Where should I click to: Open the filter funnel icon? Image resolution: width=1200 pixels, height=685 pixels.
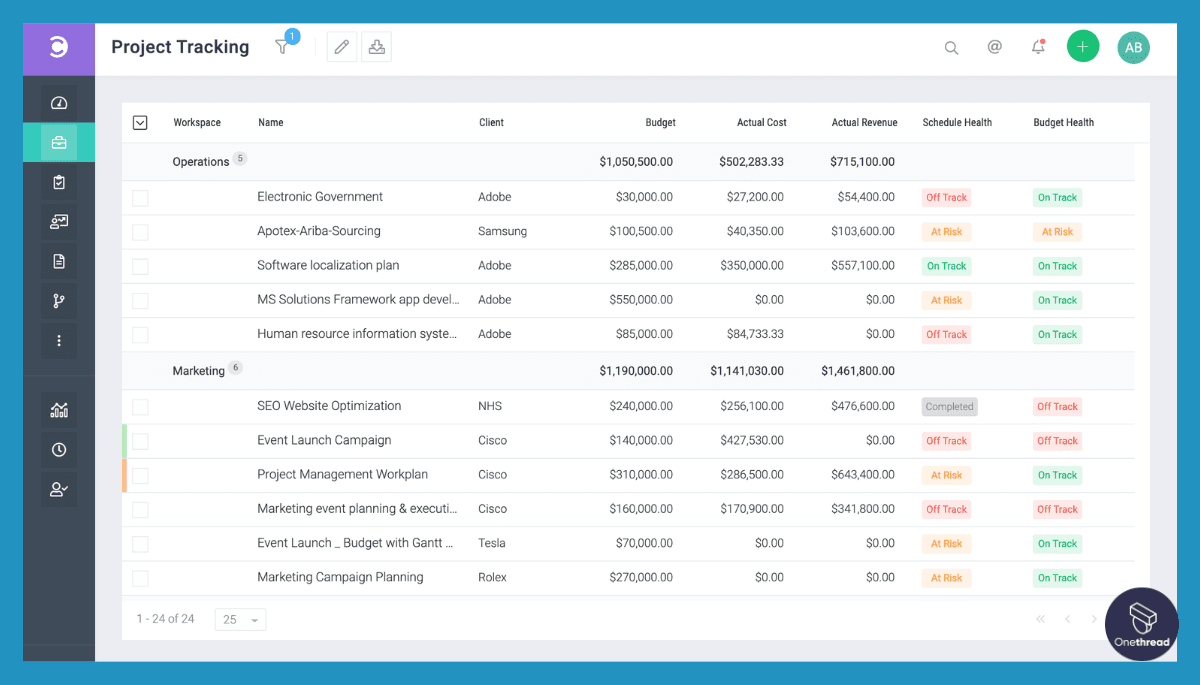pyautogui.click(x=283, y=47)
